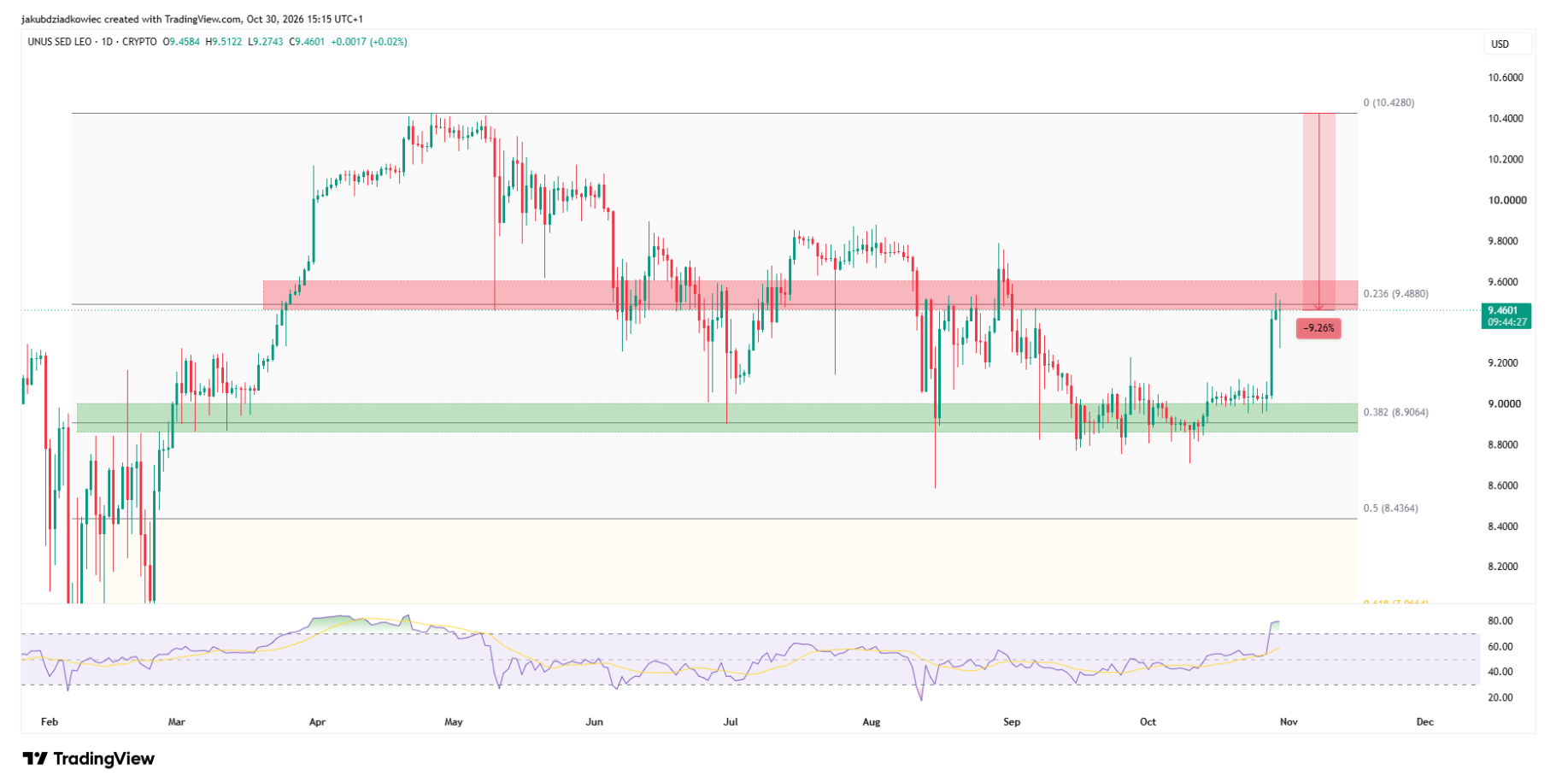Select the low value L9.2743
This screenshot has height=782, width=1568.
tap(266, 41)
